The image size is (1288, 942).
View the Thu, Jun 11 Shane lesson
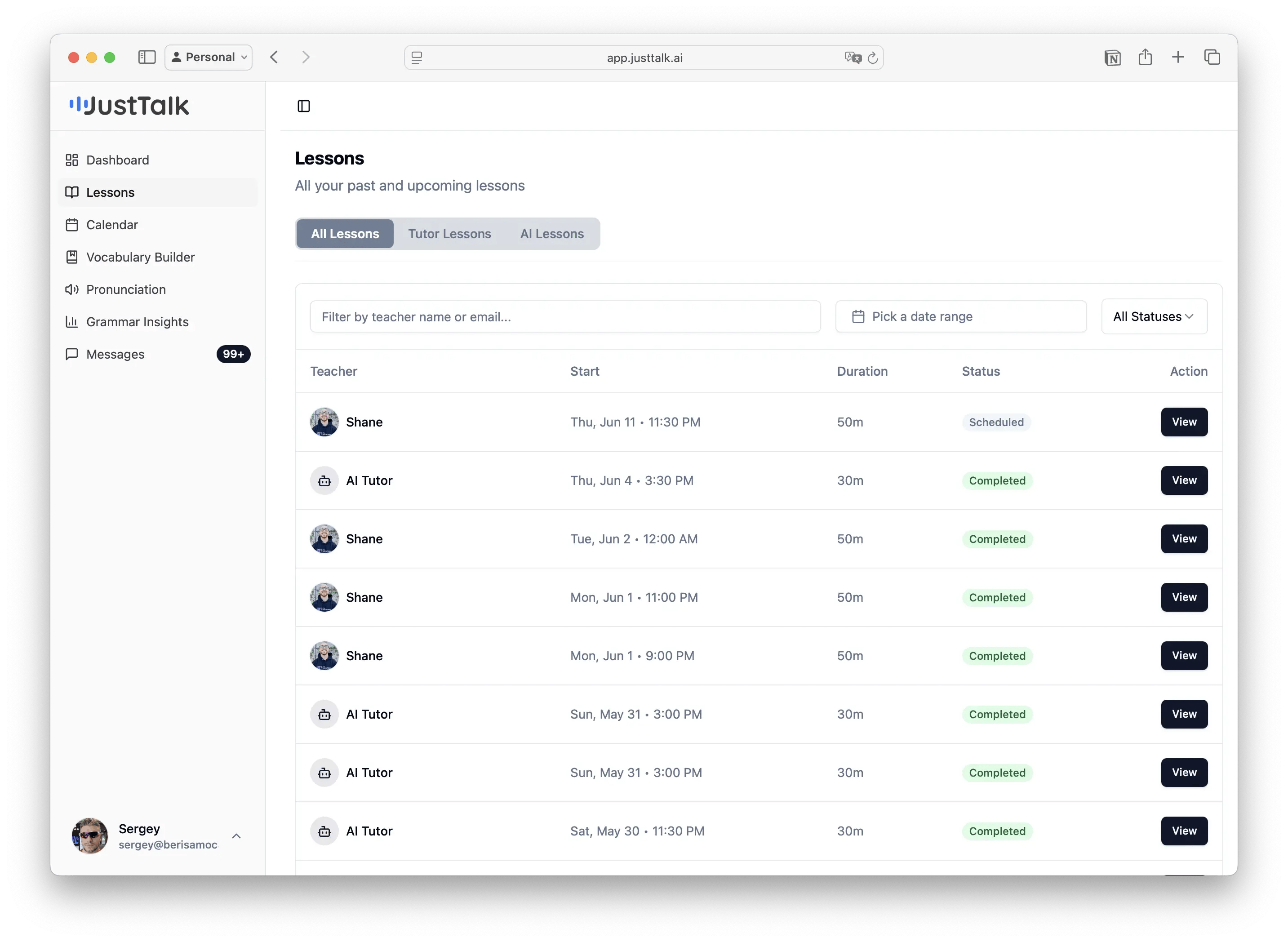point(1184,422)
